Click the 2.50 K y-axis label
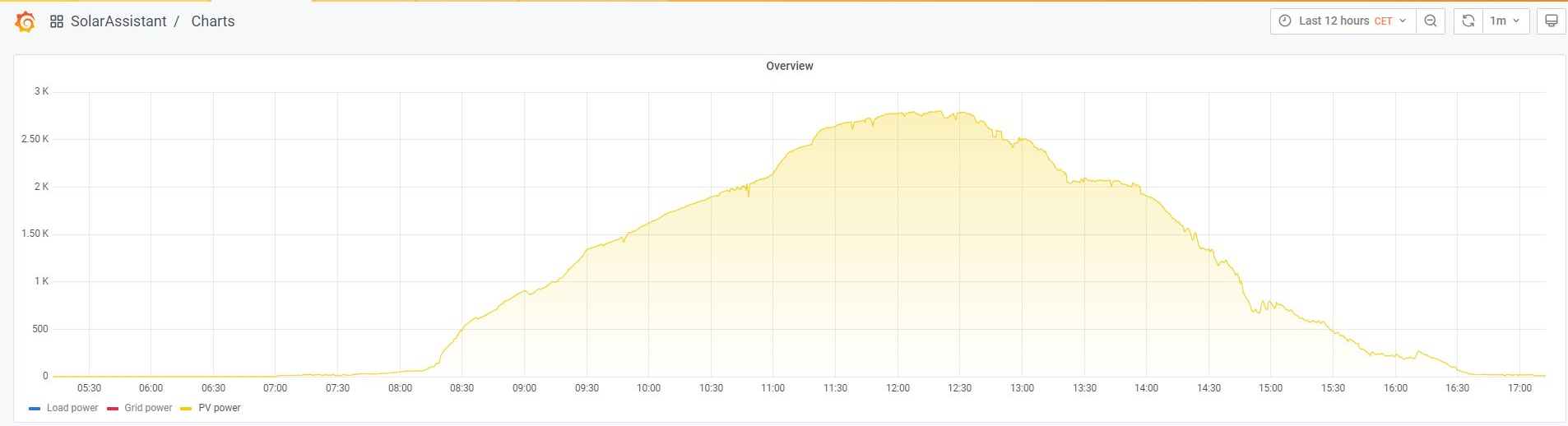Image resolution: width=1568 pixels, height=426 pixels. [35, 139]
